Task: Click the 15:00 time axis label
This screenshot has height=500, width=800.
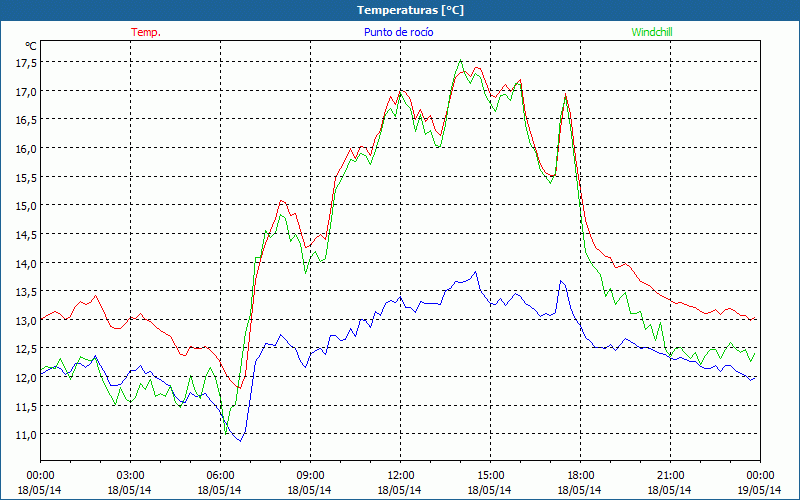Action: click(x=490, y=476)
